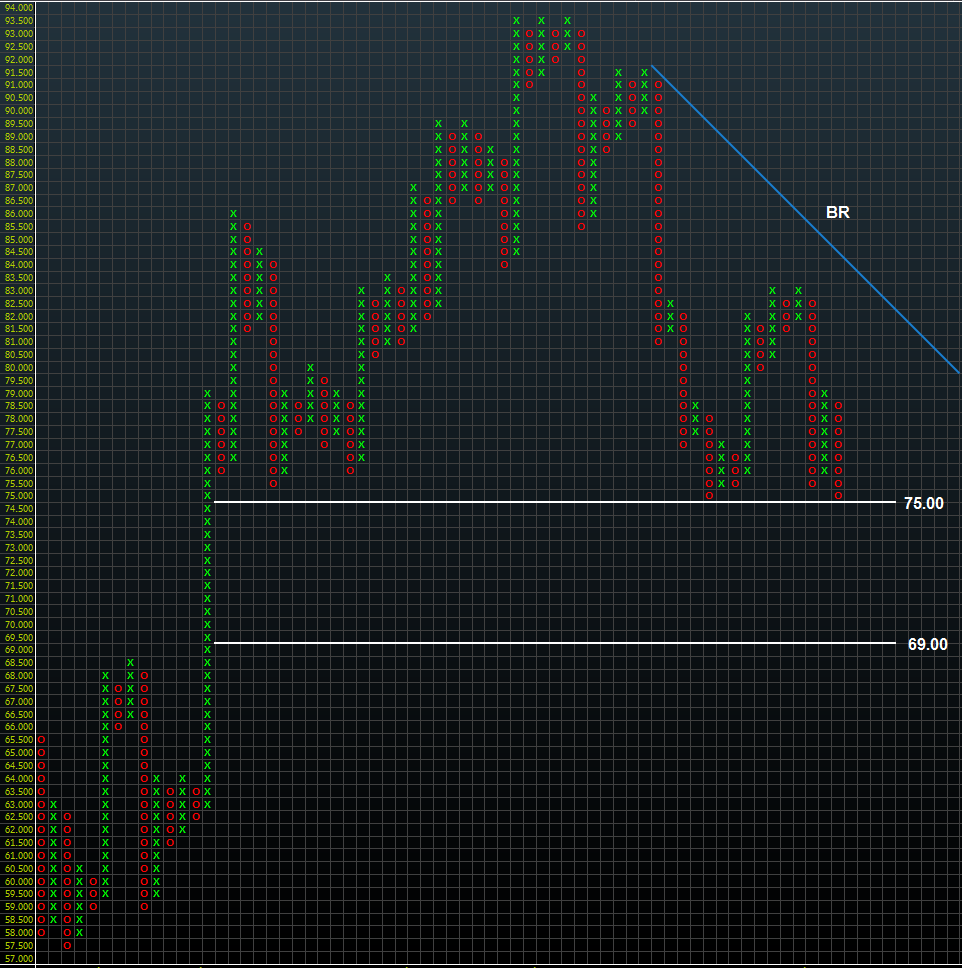
Task: Pick the 90.000 value on price axis
Action: point(18,111)
